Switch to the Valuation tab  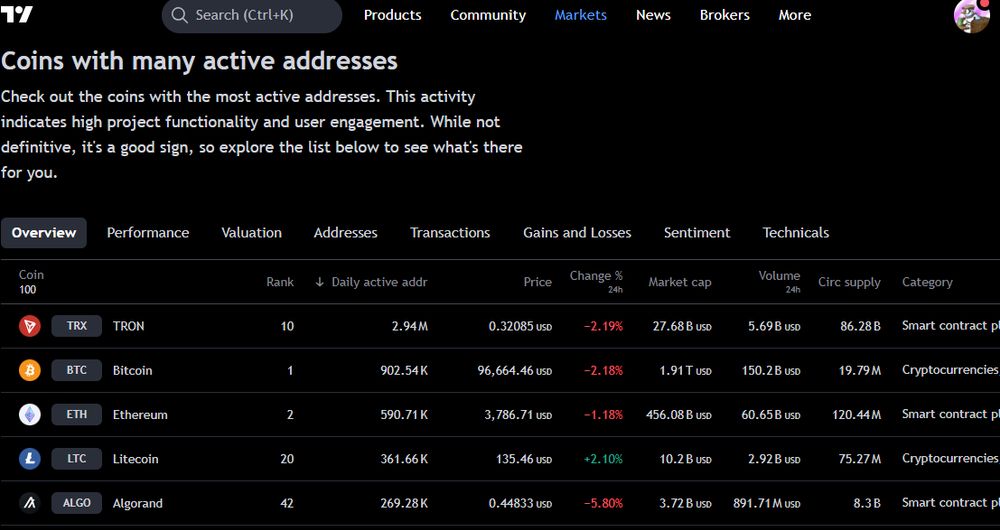251,233
